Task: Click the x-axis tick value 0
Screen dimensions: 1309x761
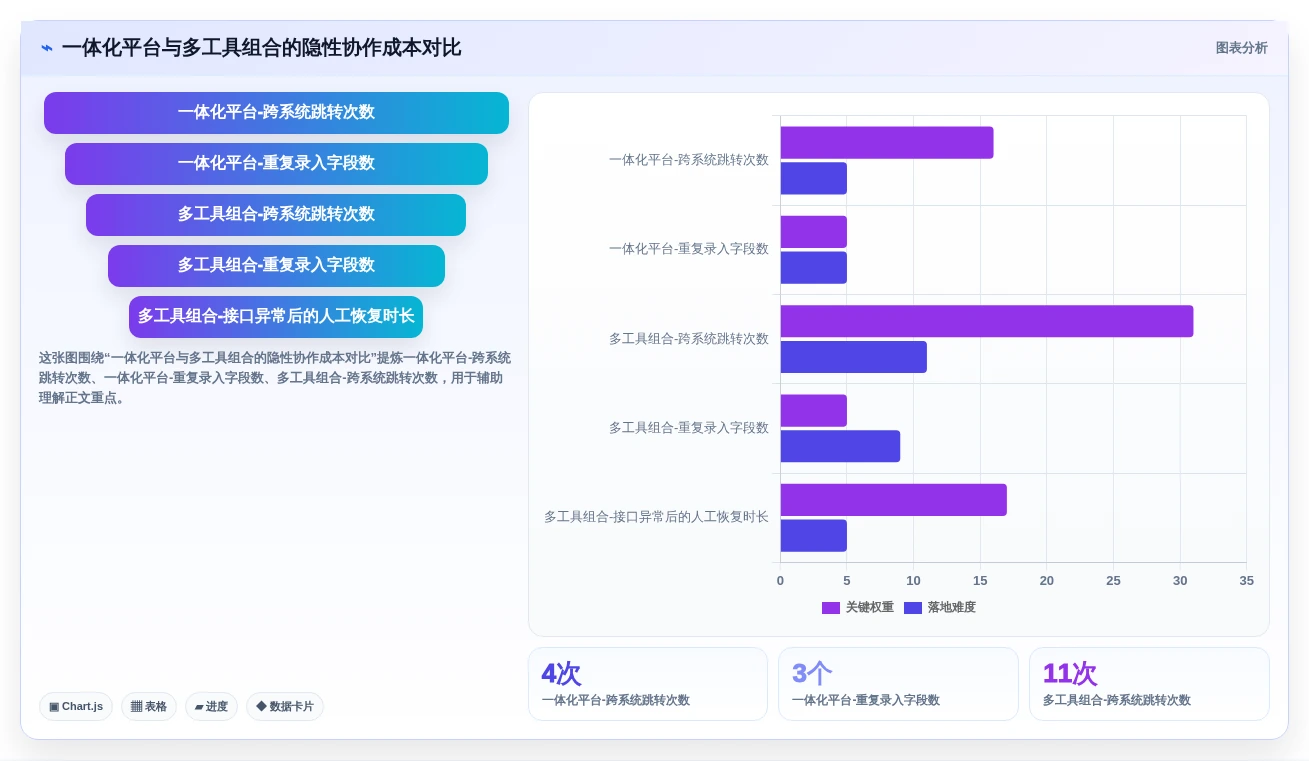Action: coord(780,581)
